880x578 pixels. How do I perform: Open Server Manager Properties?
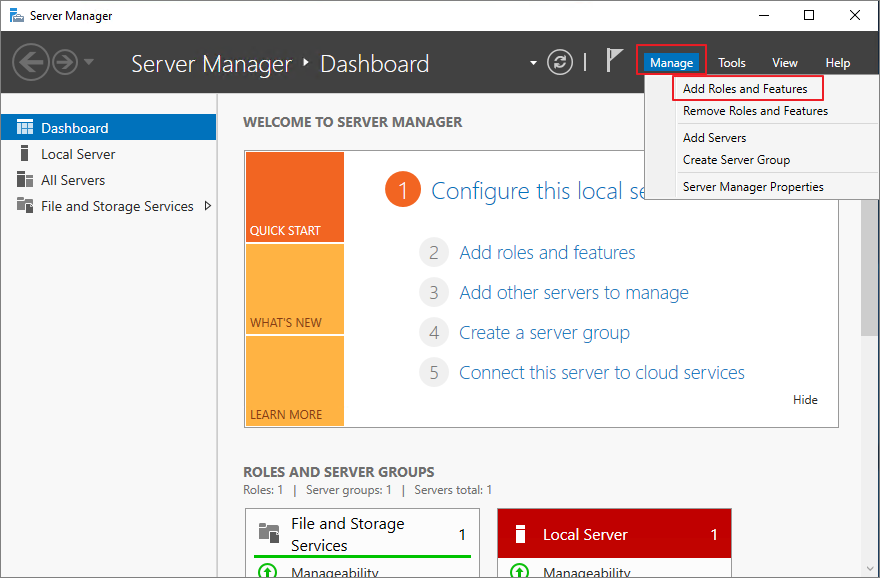click(x=753, y=187)
